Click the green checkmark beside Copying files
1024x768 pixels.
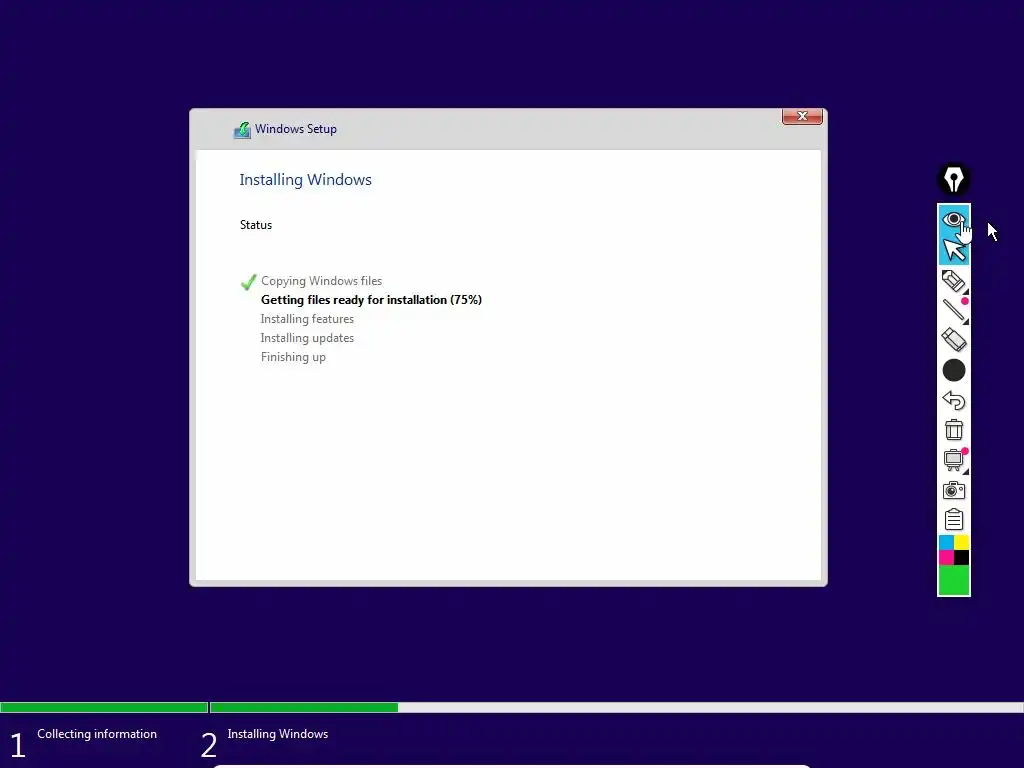(248, 281)
